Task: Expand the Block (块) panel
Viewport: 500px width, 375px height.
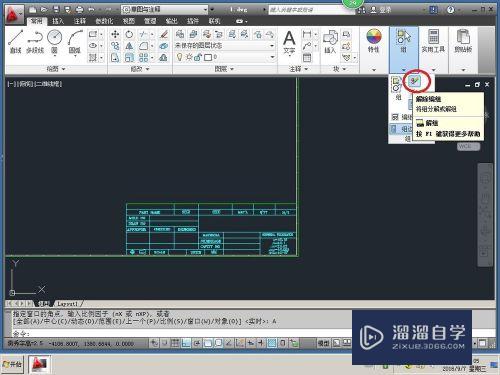Action: tap(339, 69)
